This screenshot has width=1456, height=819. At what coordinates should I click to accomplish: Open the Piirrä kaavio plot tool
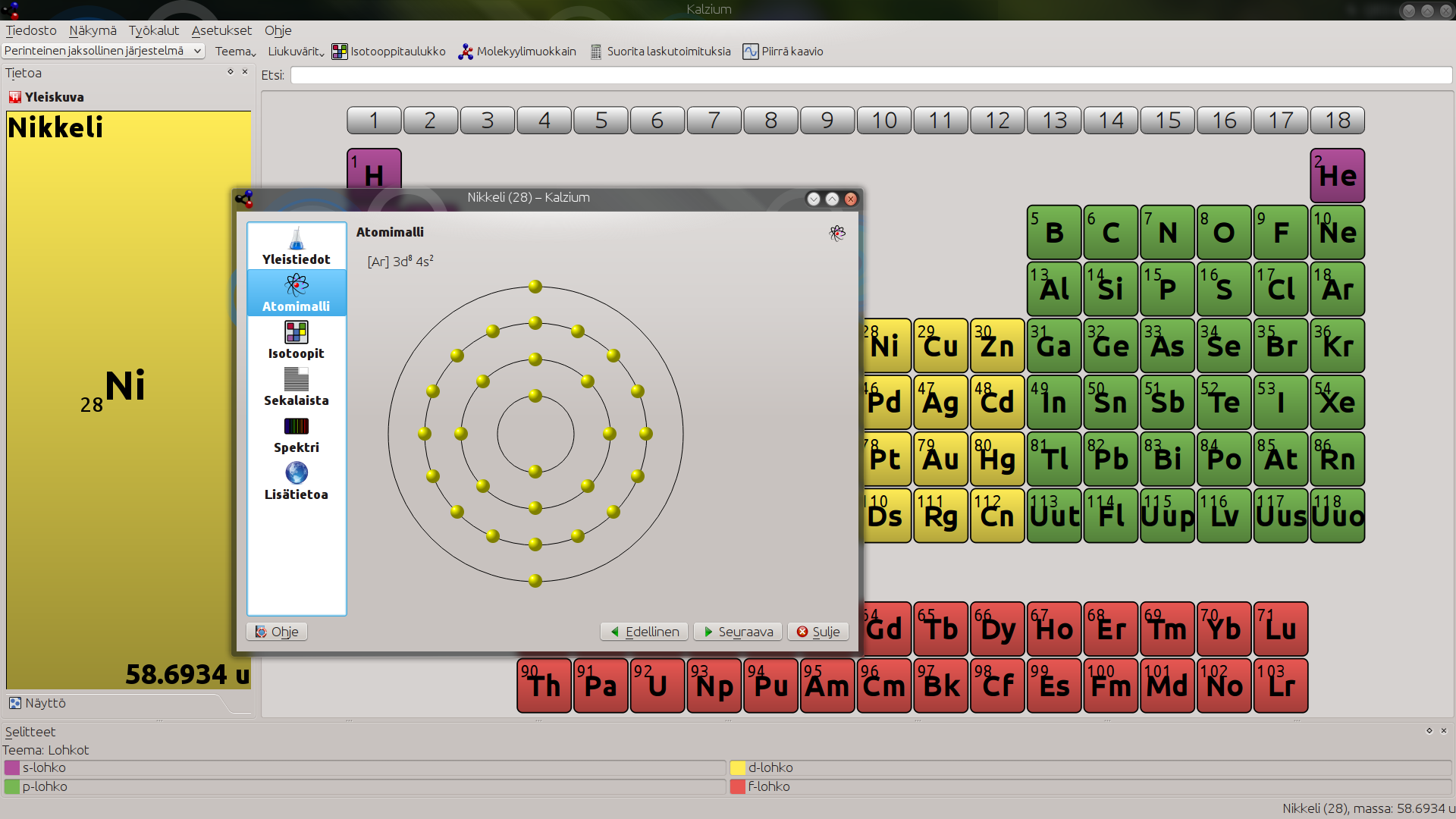[x=783, y=52]
